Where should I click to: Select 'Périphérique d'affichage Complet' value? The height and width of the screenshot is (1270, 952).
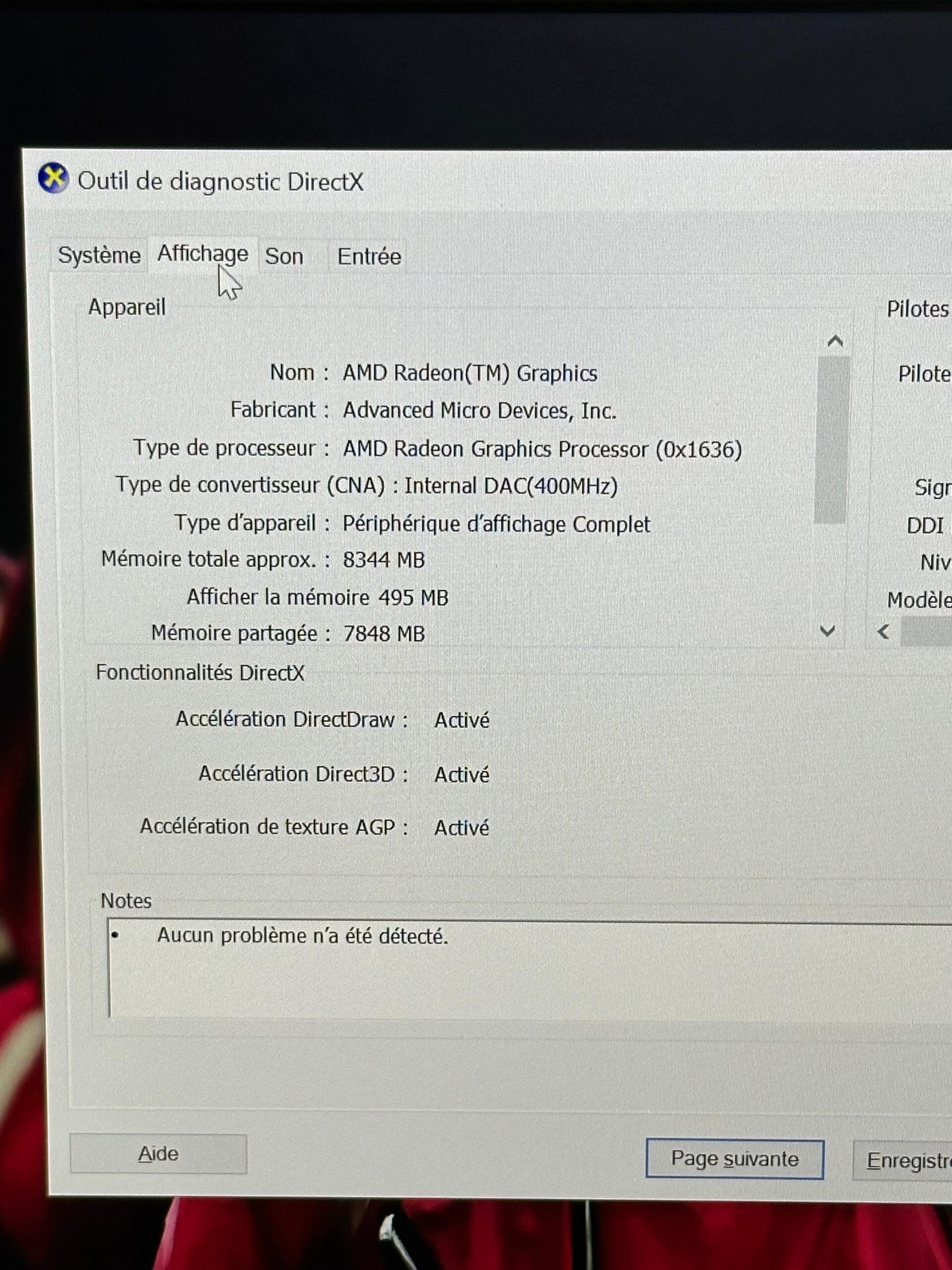[496, 524]
